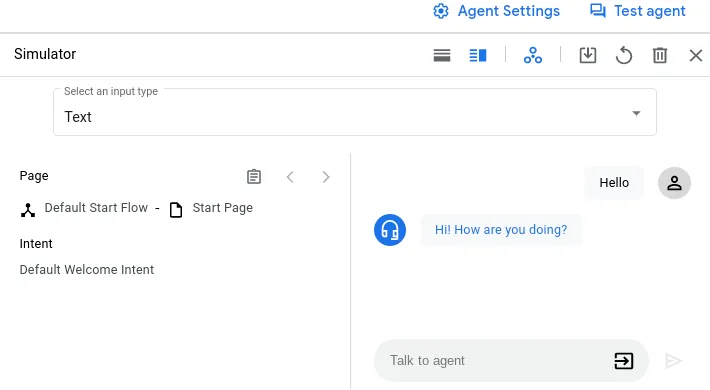The height and width of the screenshot is (390, 710).
Task: Click the custom payload input icon
Action: (x=624, y=361)
